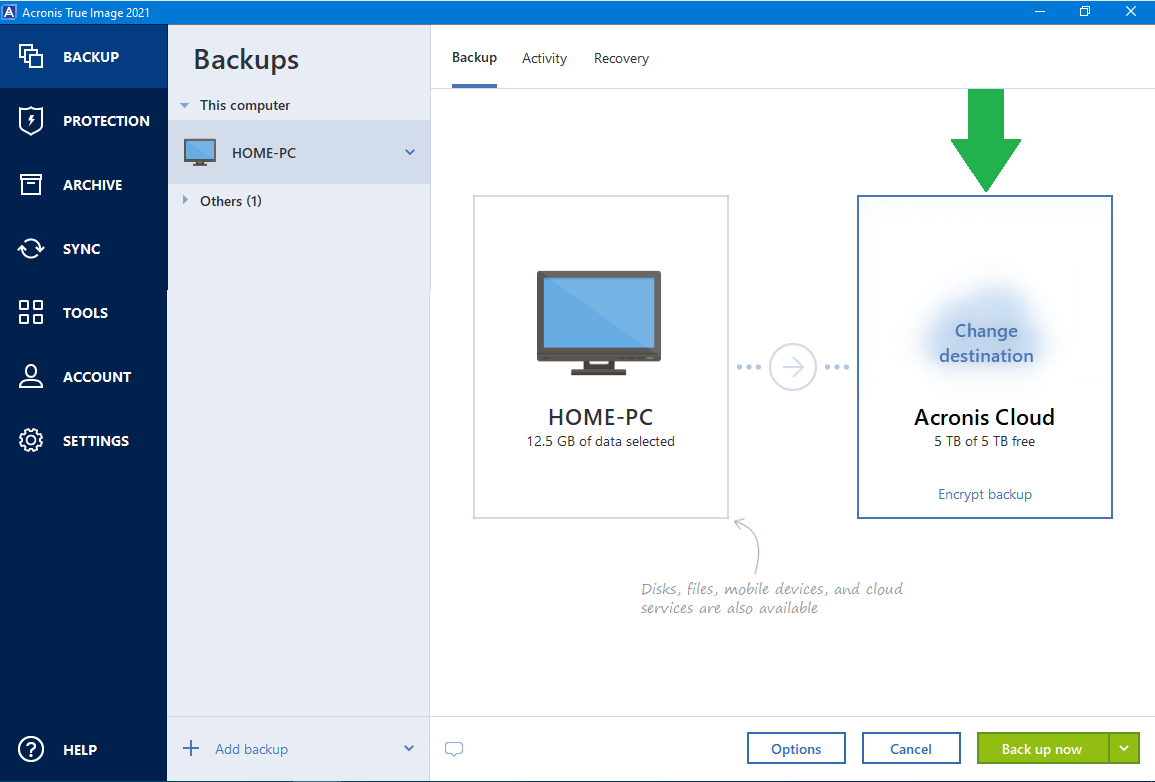Switch to the Activity tab
The image size is (1155, 782).
click(x=544, y=58)
